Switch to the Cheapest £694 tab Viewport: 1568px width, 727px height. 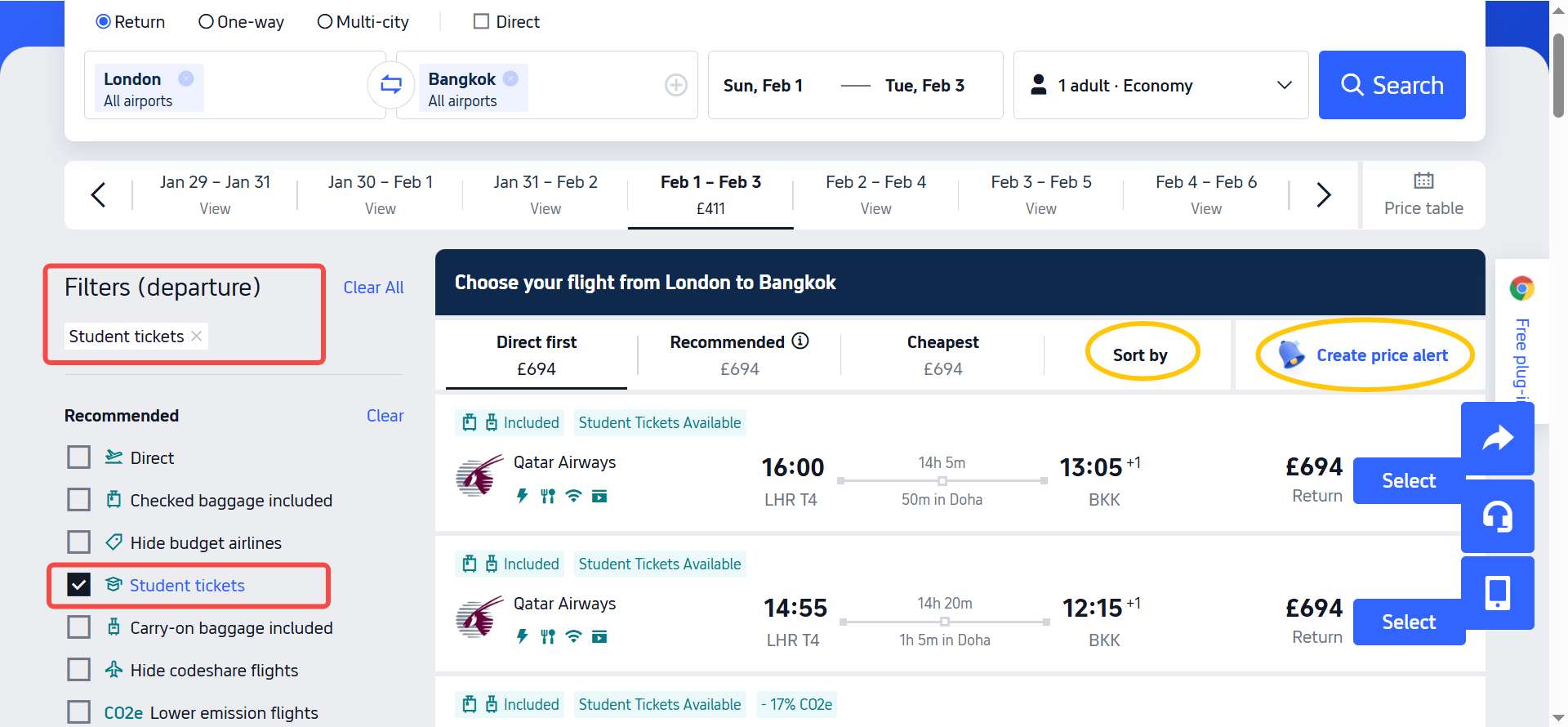[942, 354]
